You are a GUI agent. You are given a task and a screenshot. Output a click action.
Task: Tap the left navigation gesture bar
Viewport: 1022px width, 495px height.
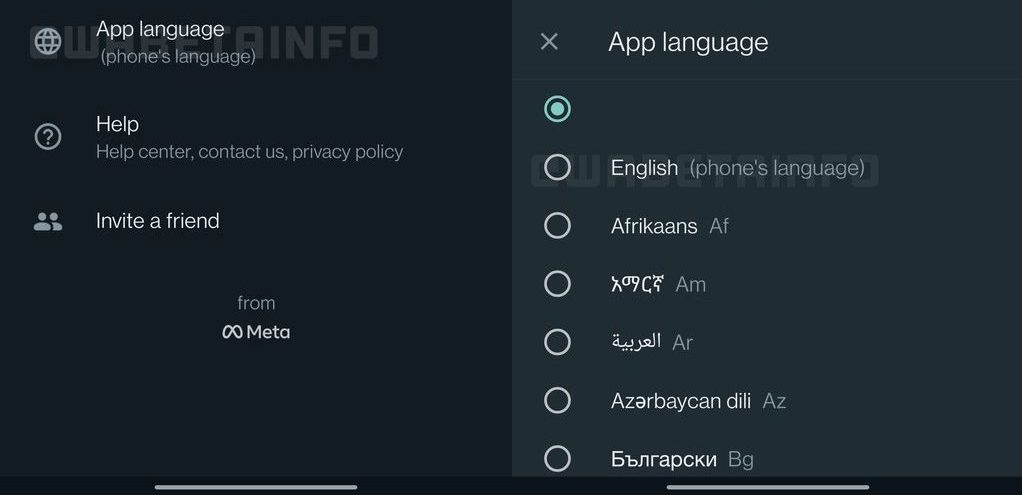256,487
